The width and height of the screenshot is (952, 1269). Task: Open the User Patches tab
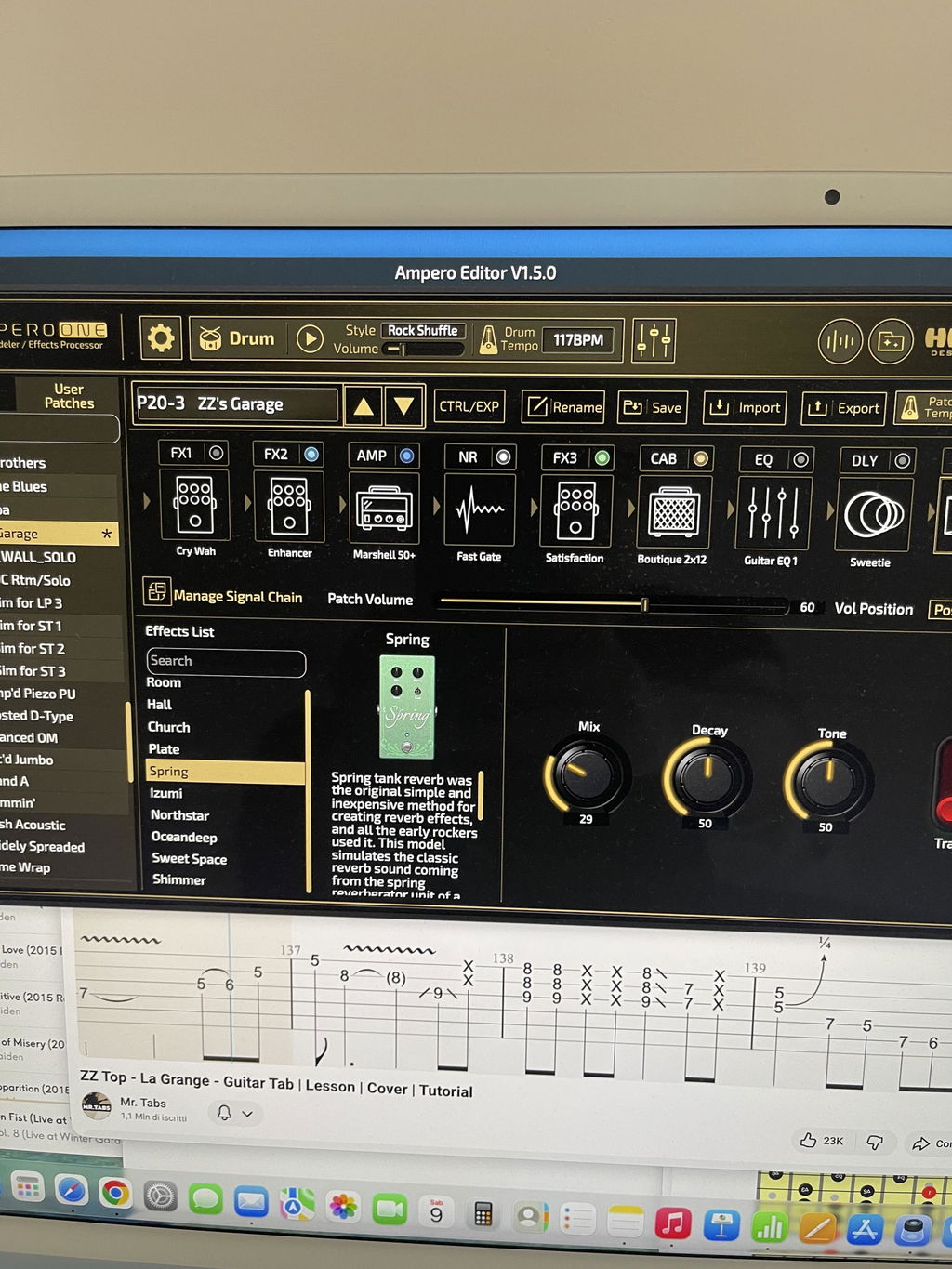[69, 396]
